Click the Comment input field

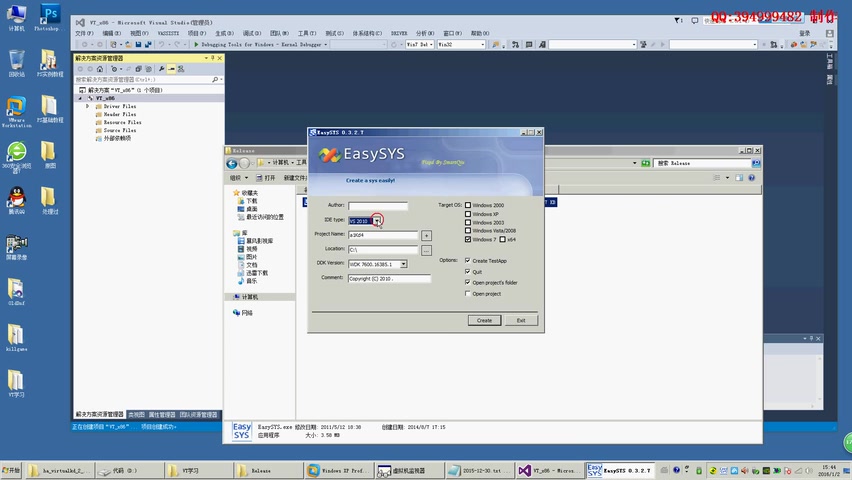389,278
